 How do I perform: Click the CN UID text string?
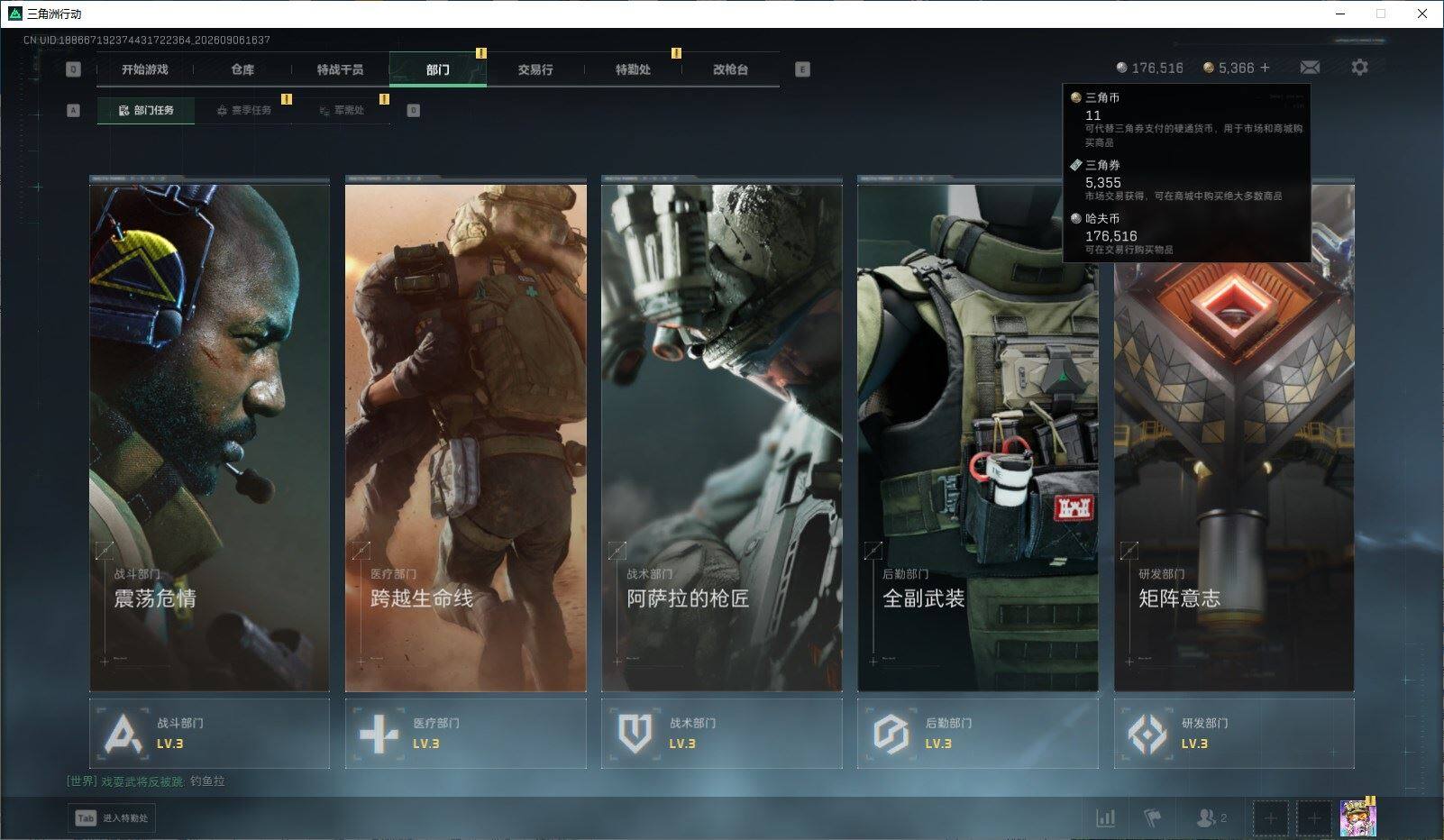click(x=147, y=41)
